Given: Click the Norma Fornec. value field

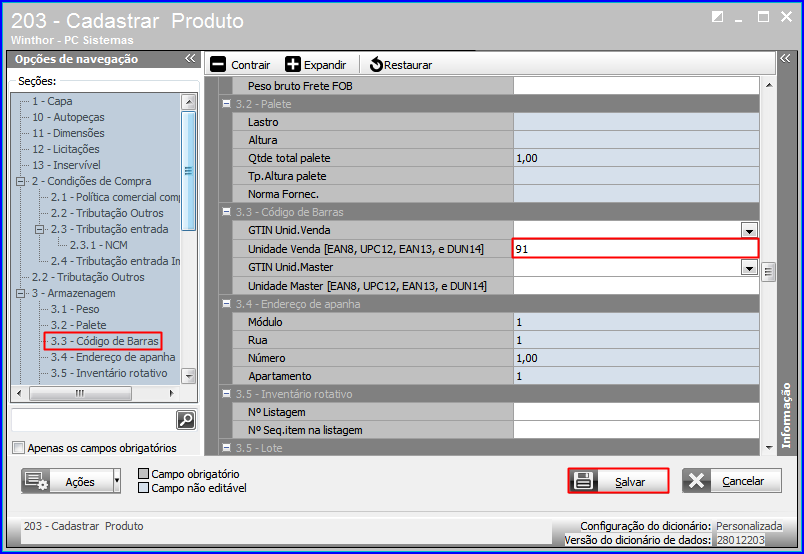Looking at the screenshot, I should pos(636,194).
